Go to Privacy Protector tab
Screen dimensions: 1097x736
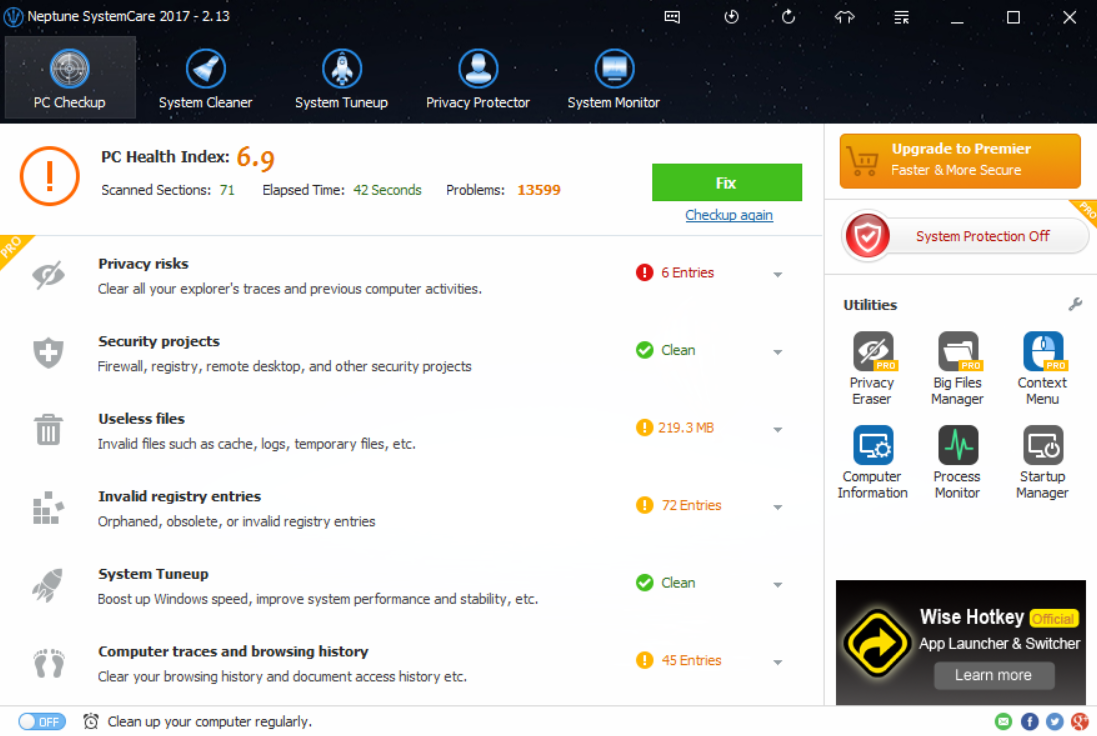pyautogui.click(x=478, y=78)
